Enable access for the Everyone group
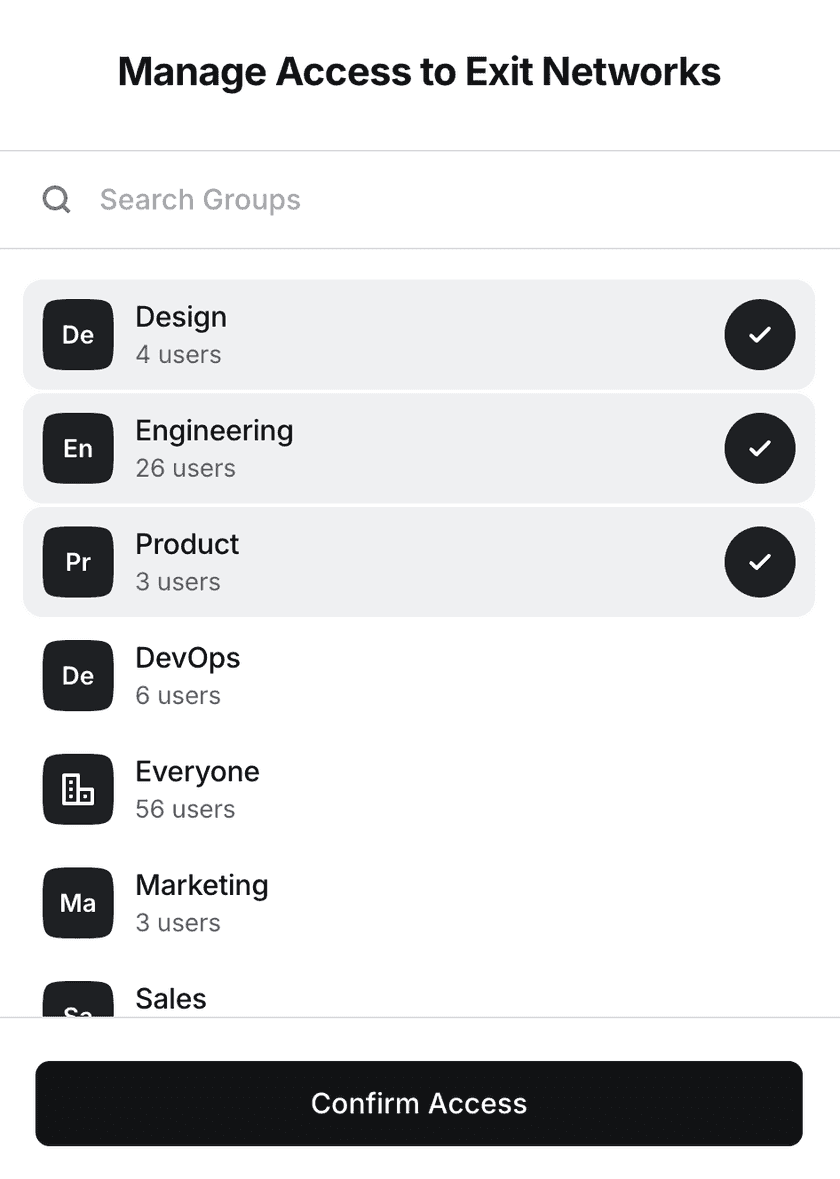The image size is (840, 1179). [x=420, y=789]
